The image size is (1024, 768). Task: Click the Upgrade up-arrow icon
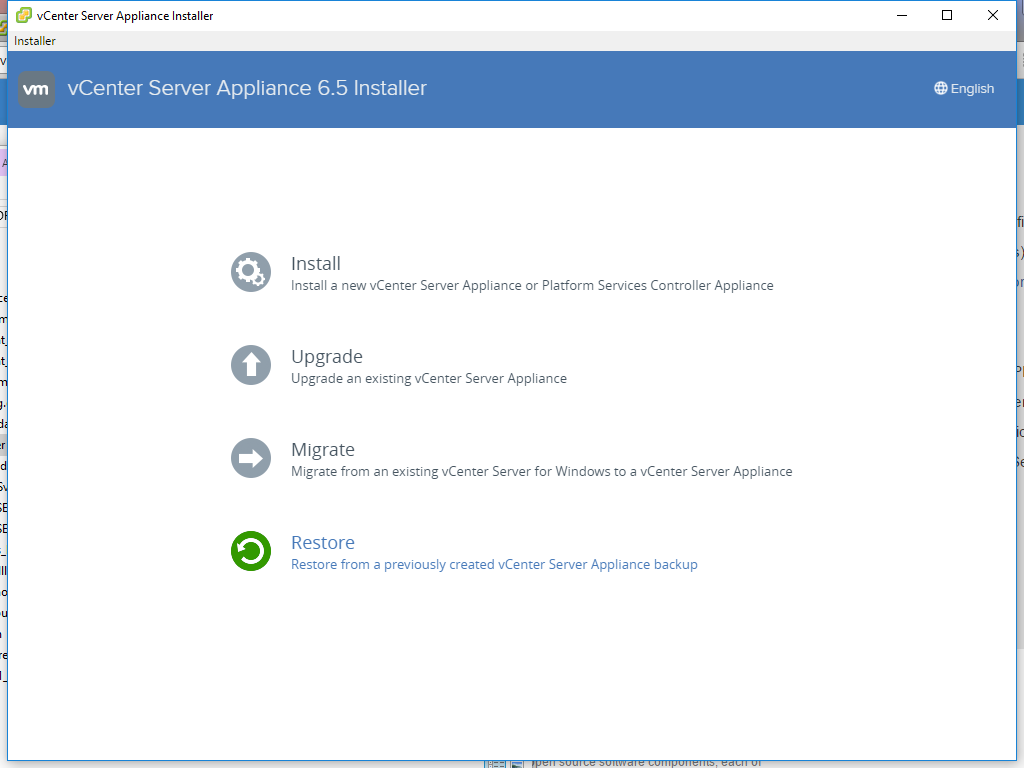click(x=251, y=365)
